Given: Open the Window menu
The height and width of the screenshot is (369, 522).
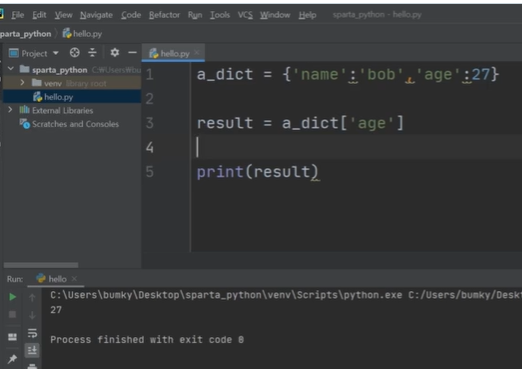Looking at the screenshot, I should click(275, 15).
